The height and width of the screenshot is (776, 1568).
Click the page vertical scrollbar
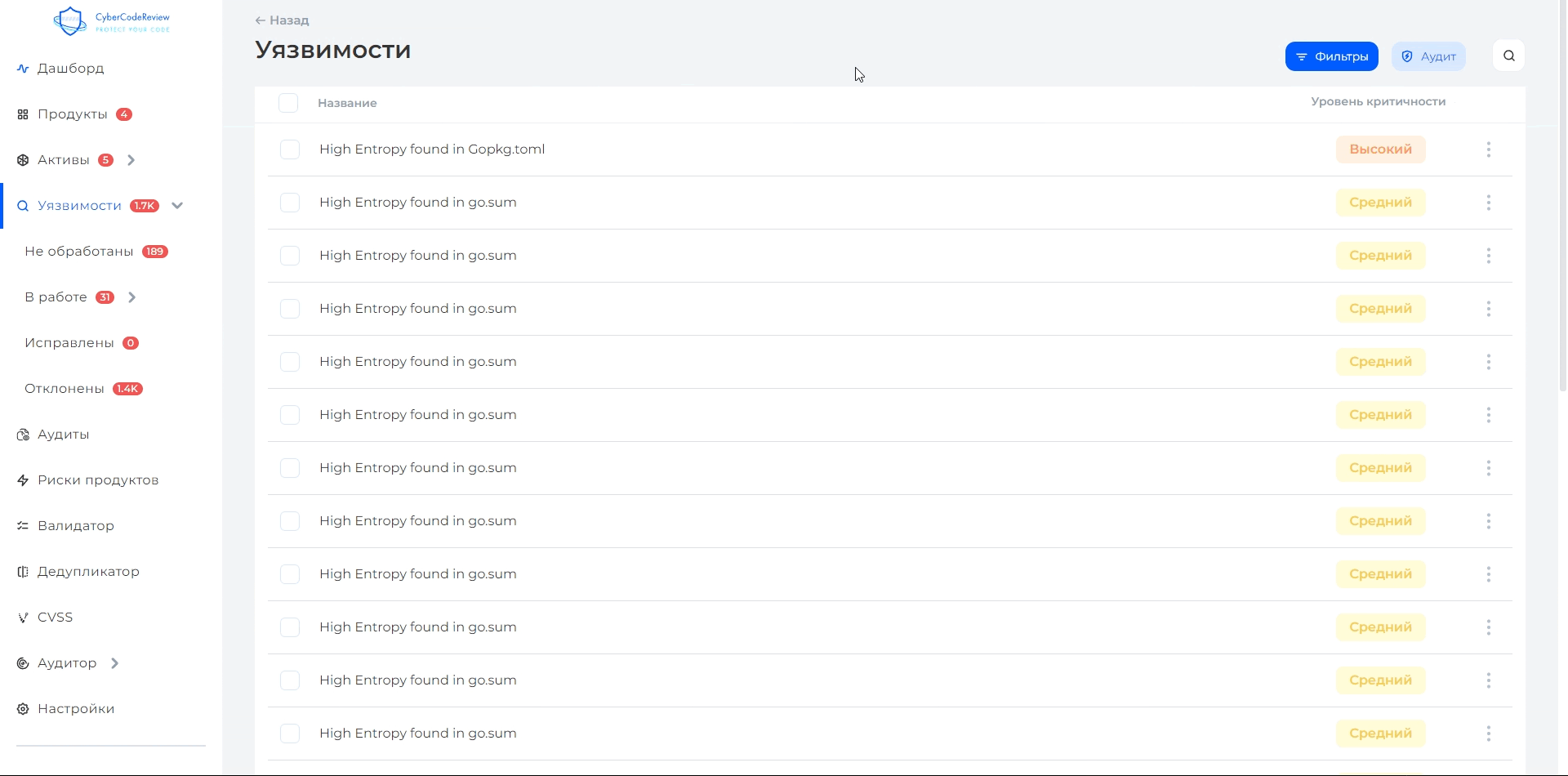click(1562, 245)
